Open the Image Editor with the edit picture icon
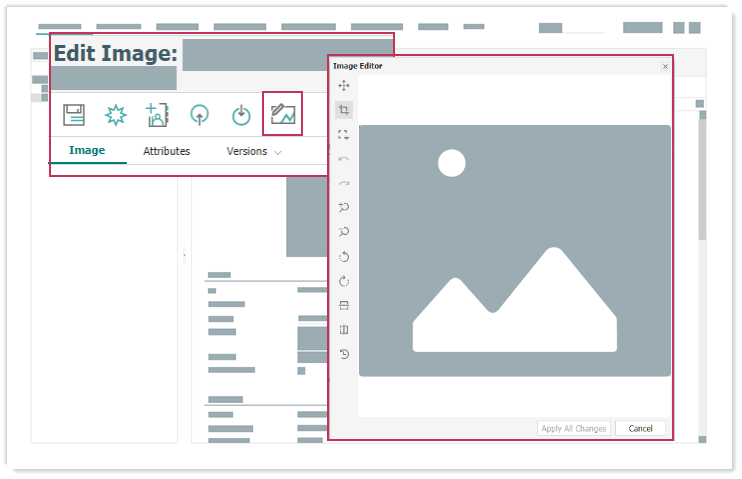The width and height of the screenshot is (742, 479). [x=282, y=114]
